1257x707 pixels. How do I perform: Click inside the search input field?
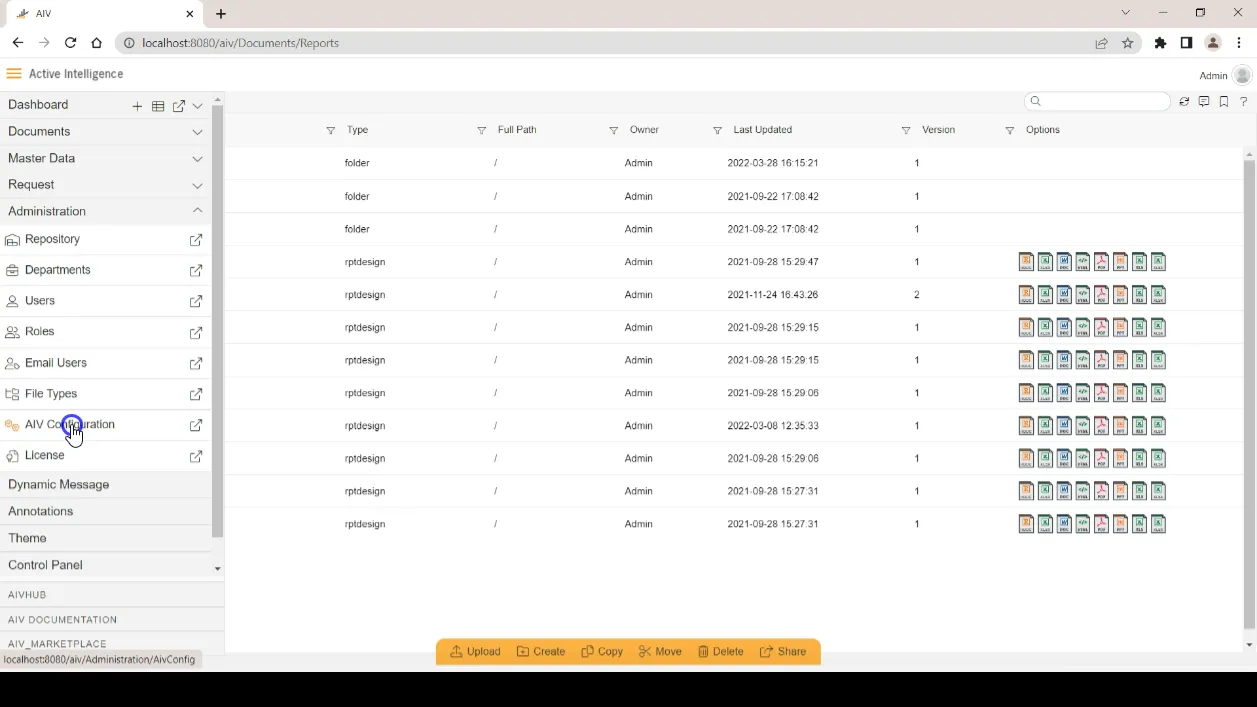pyautogui.click(x=1097, y=101)
